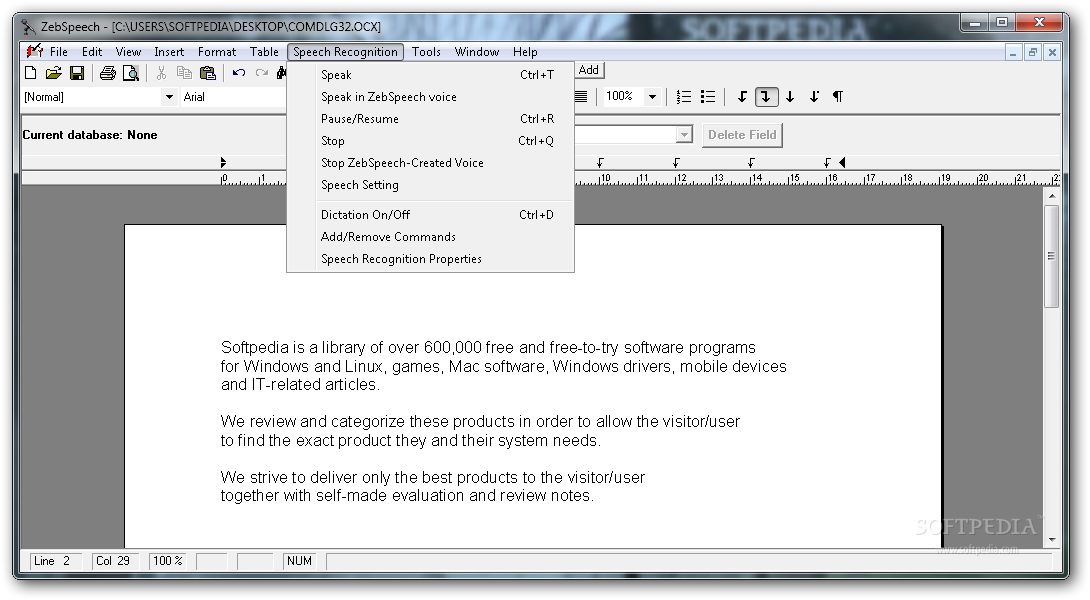This screenshot has height=600, width=1090.
Task: Click the ruler tab marker near 12
Action: (x=676, y=163)
